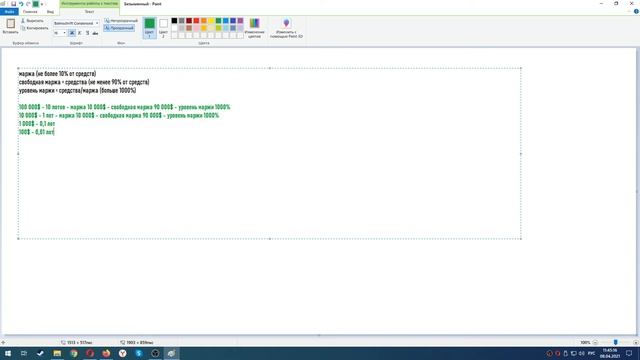Pick the red color swatch
This screenshot has height=360, width=640.
(196, 20)
